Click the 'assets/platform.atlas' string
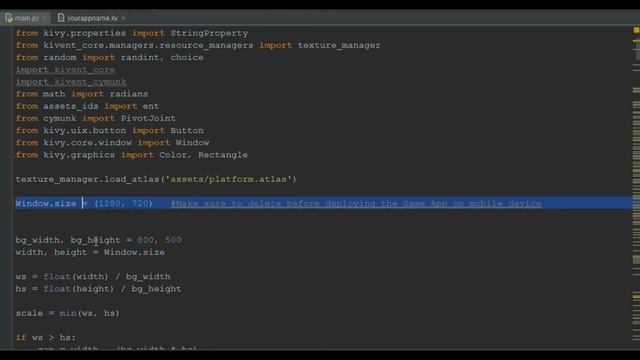This screenshot has height=360, width=640. [228, 179]
